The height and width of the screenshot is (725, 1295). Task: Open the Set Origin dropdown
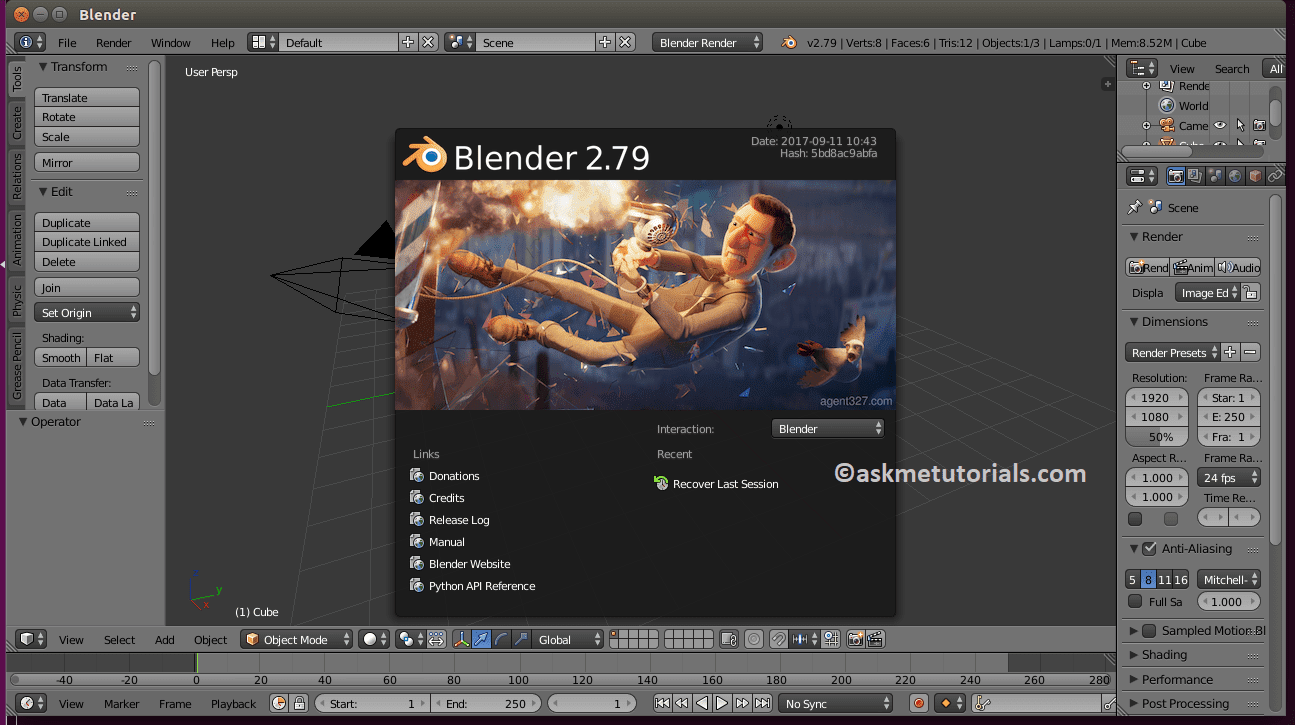(87, 312)
